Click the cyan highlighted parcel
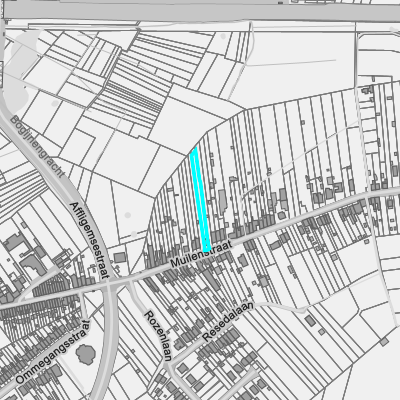 click(200, 200)
